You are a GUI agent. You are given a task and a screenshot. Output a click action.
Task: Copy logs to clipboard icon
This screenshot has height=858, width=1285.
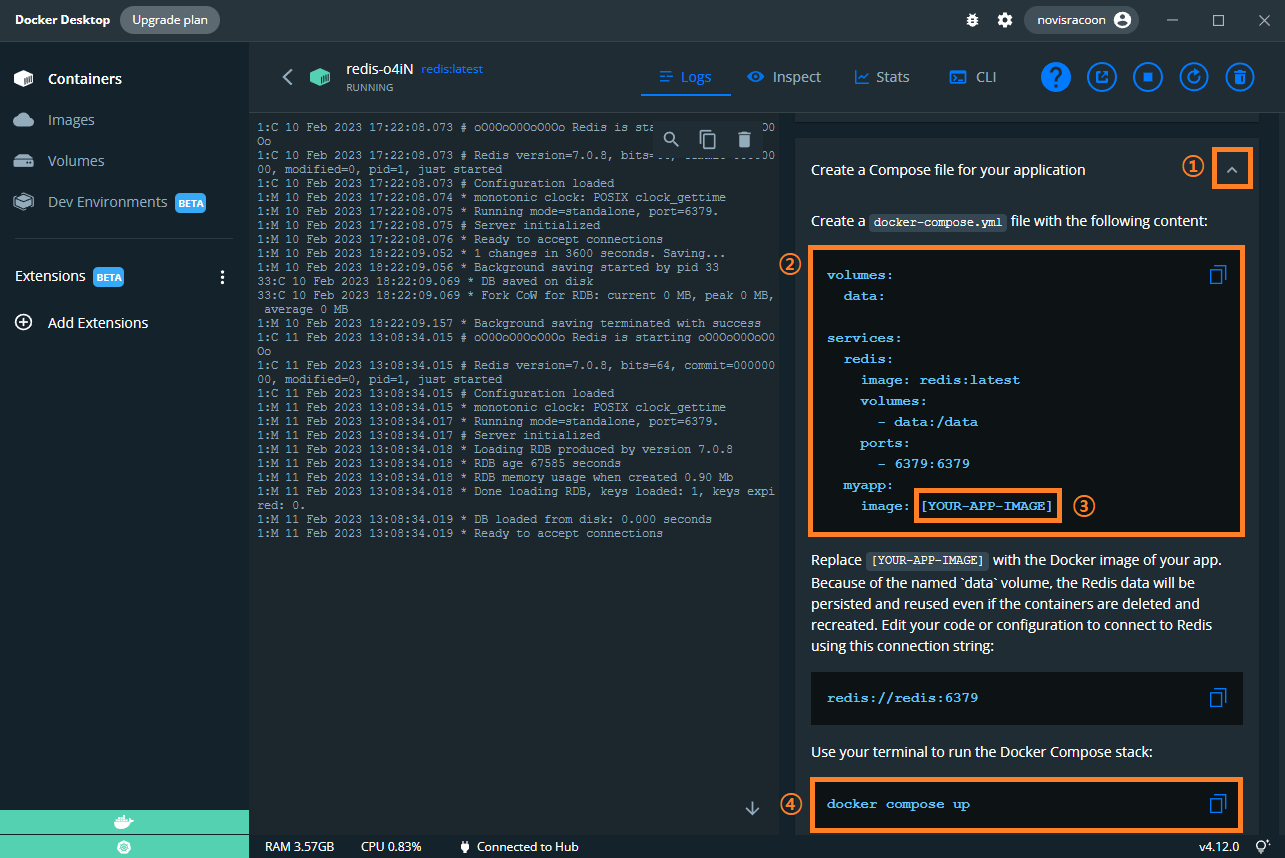pyautogui.click(x=708, y=140)
